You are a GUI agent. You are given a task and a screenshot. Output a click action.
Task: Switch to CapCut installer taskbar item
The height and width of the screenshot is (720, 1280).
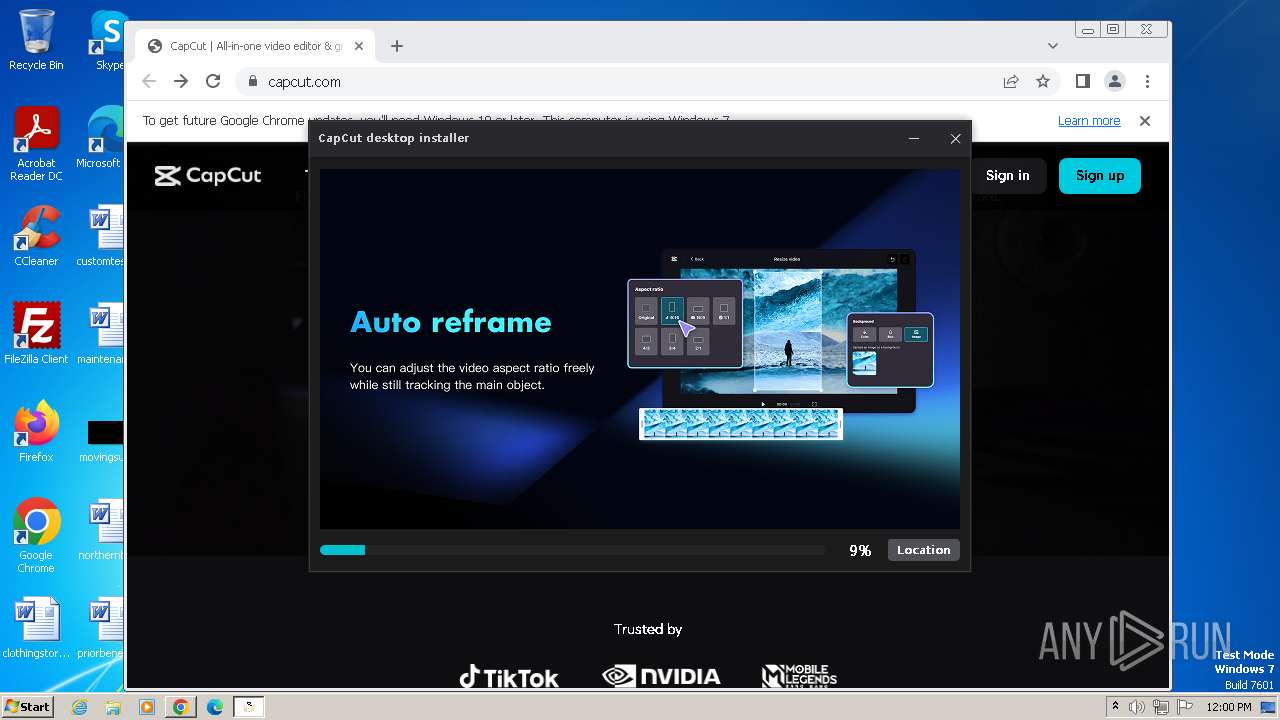248,707
